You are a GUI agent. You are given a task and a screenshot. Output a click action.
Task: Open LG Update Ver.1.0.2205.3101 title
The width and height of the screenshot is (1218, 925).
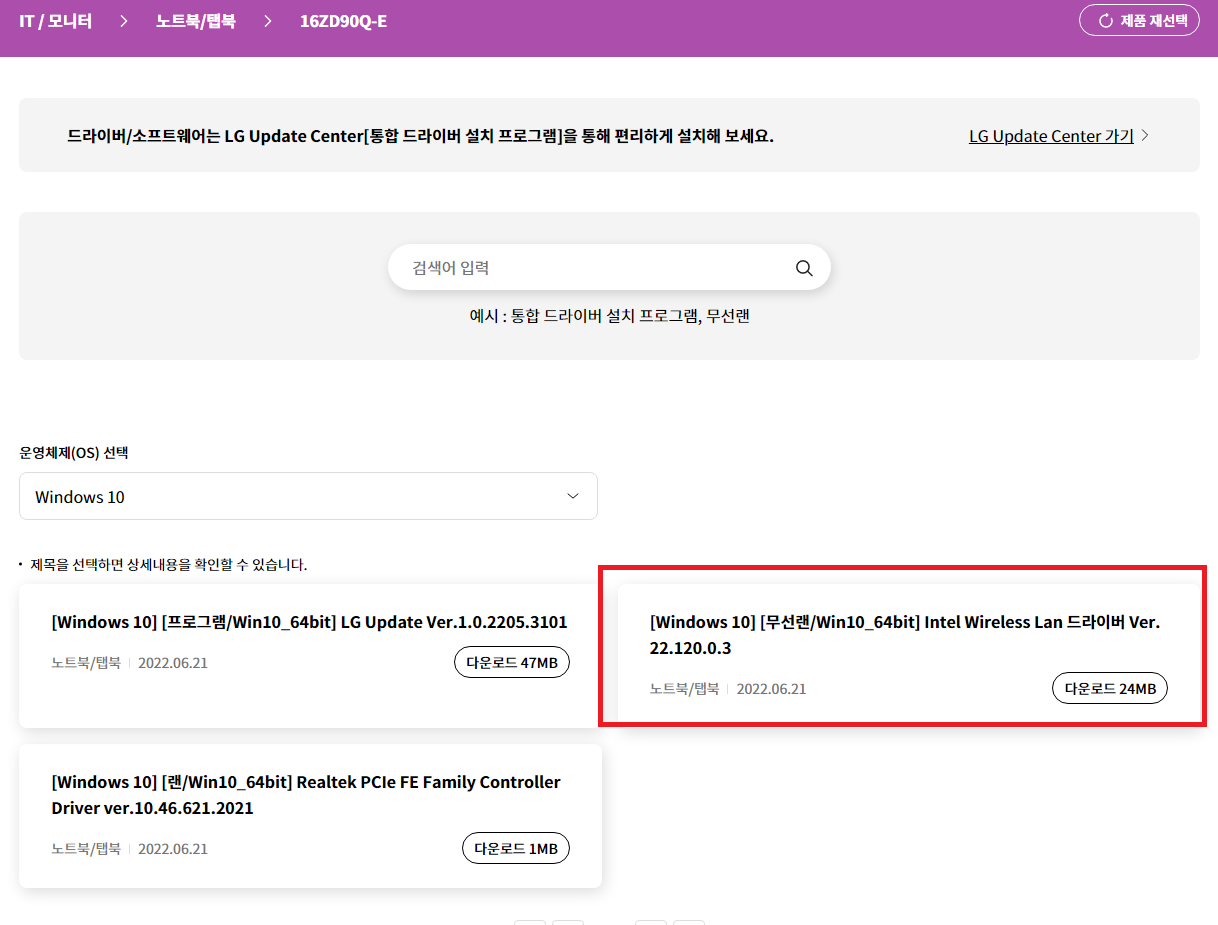coord(309,622)
